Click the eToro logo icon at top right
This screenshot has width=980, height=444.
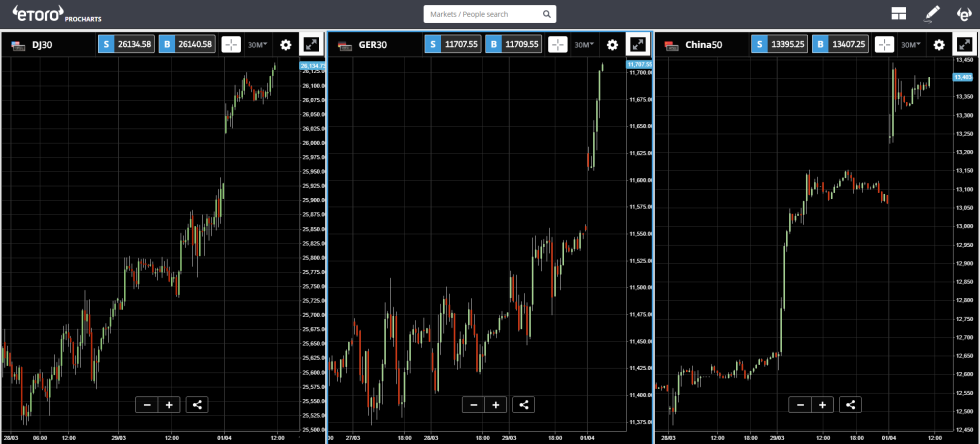tap(963, 14)
